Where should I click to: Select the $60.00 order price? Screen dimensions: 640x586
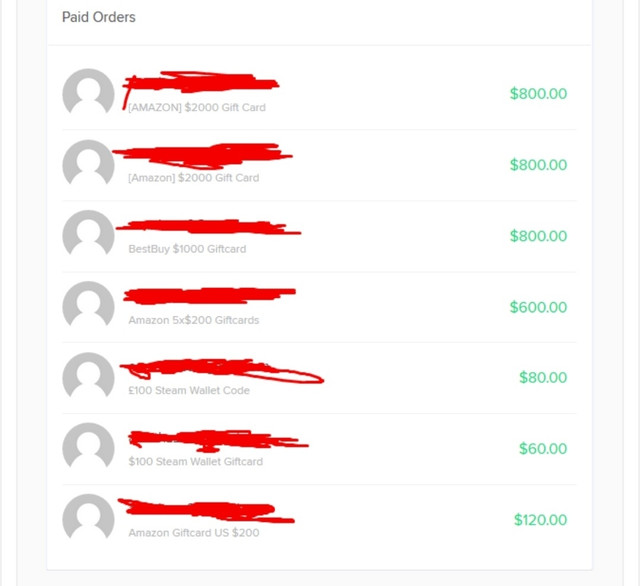coord(543,448)
